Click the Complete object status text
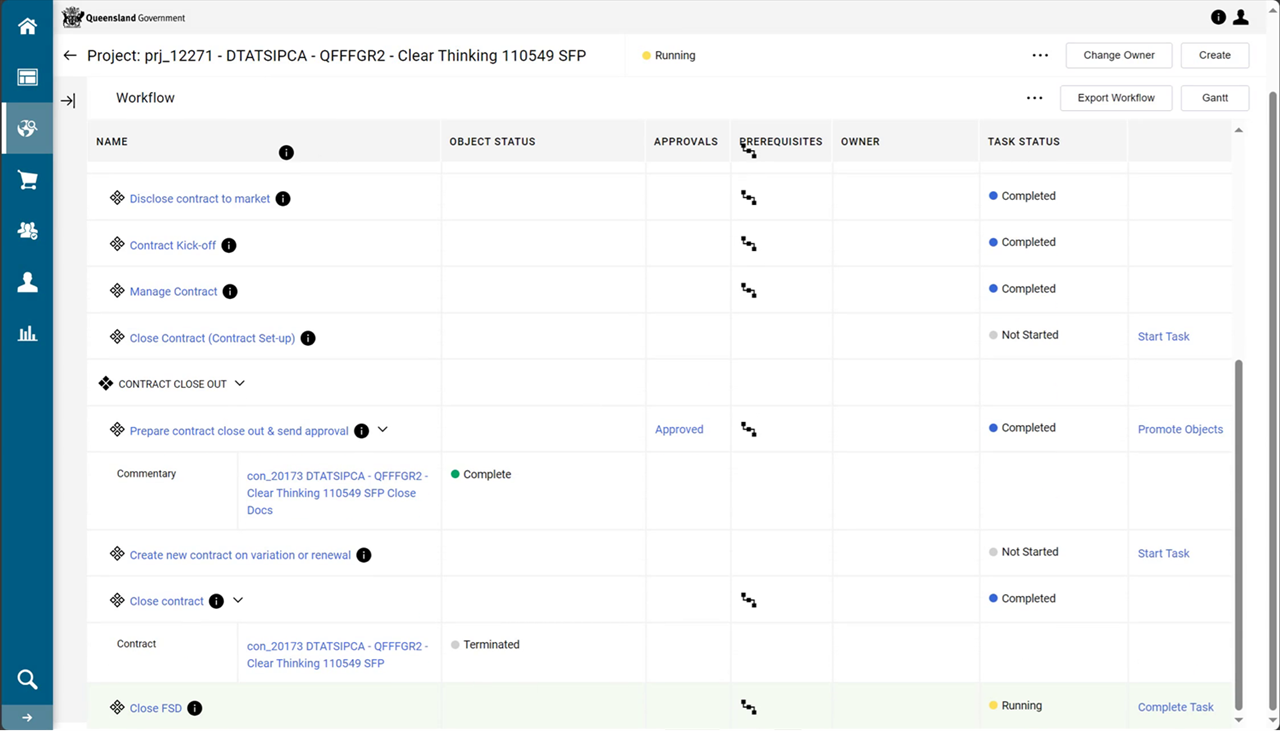 pyautogui.click(x=487, y=475)
